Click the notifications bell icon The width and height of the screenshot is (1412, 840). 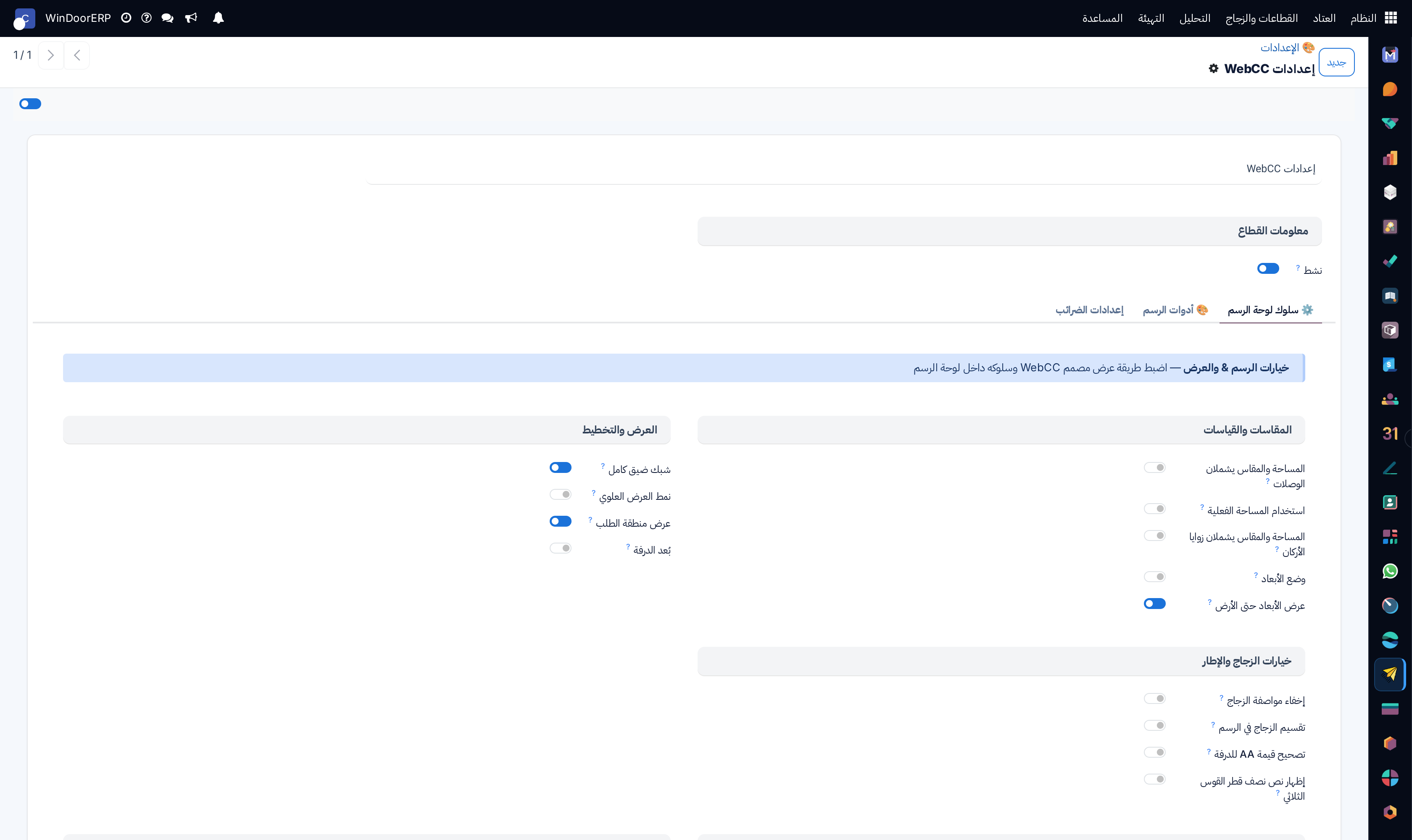(218, 18)
